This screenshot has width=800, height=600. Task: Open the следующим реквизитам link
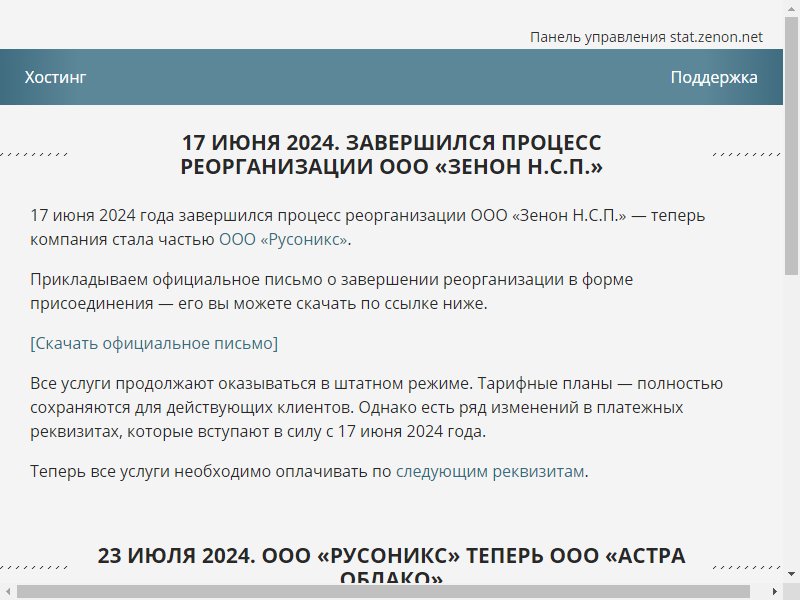pos(490,471)
